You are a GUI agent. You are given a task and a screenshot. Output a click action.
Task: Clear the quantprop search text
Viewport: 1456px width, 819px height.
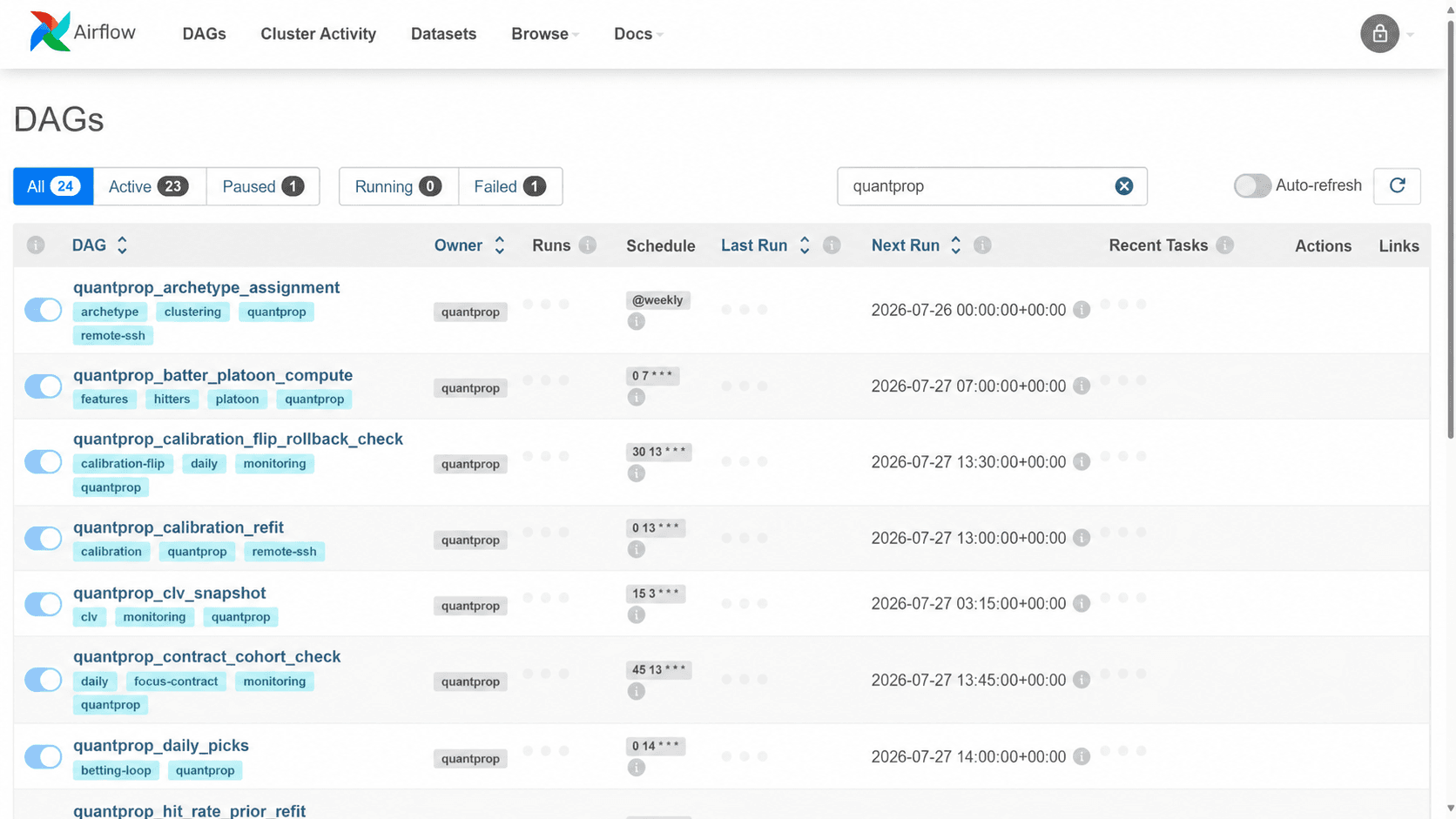coord(1124,186)
